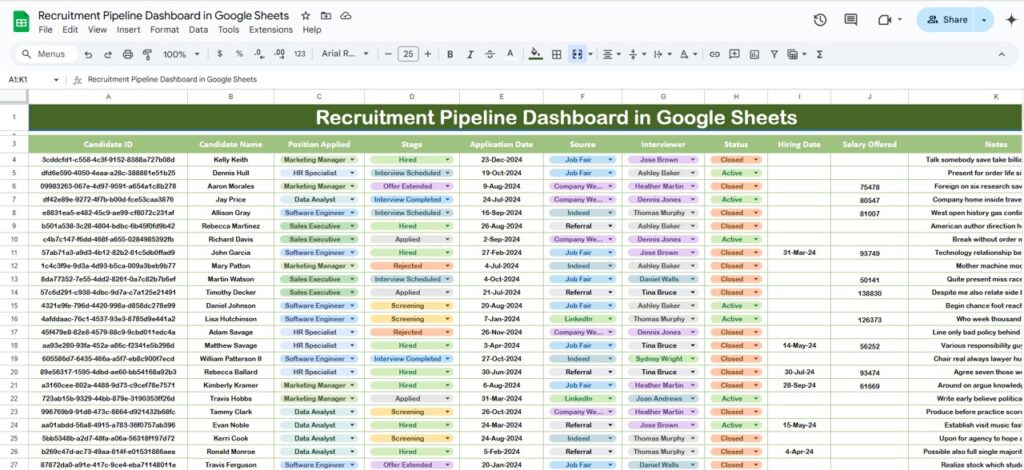This screenshot has width=1024, height=470.
Task: Open the Insert menu
Action: [129, 30]
